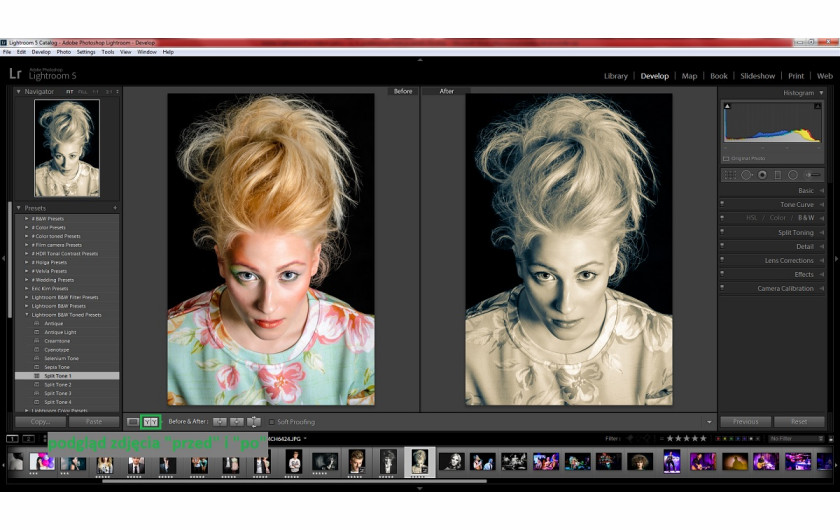Apply the Sepia Tone preset
The width and height of the screenshot is (840, 530).
57,367
